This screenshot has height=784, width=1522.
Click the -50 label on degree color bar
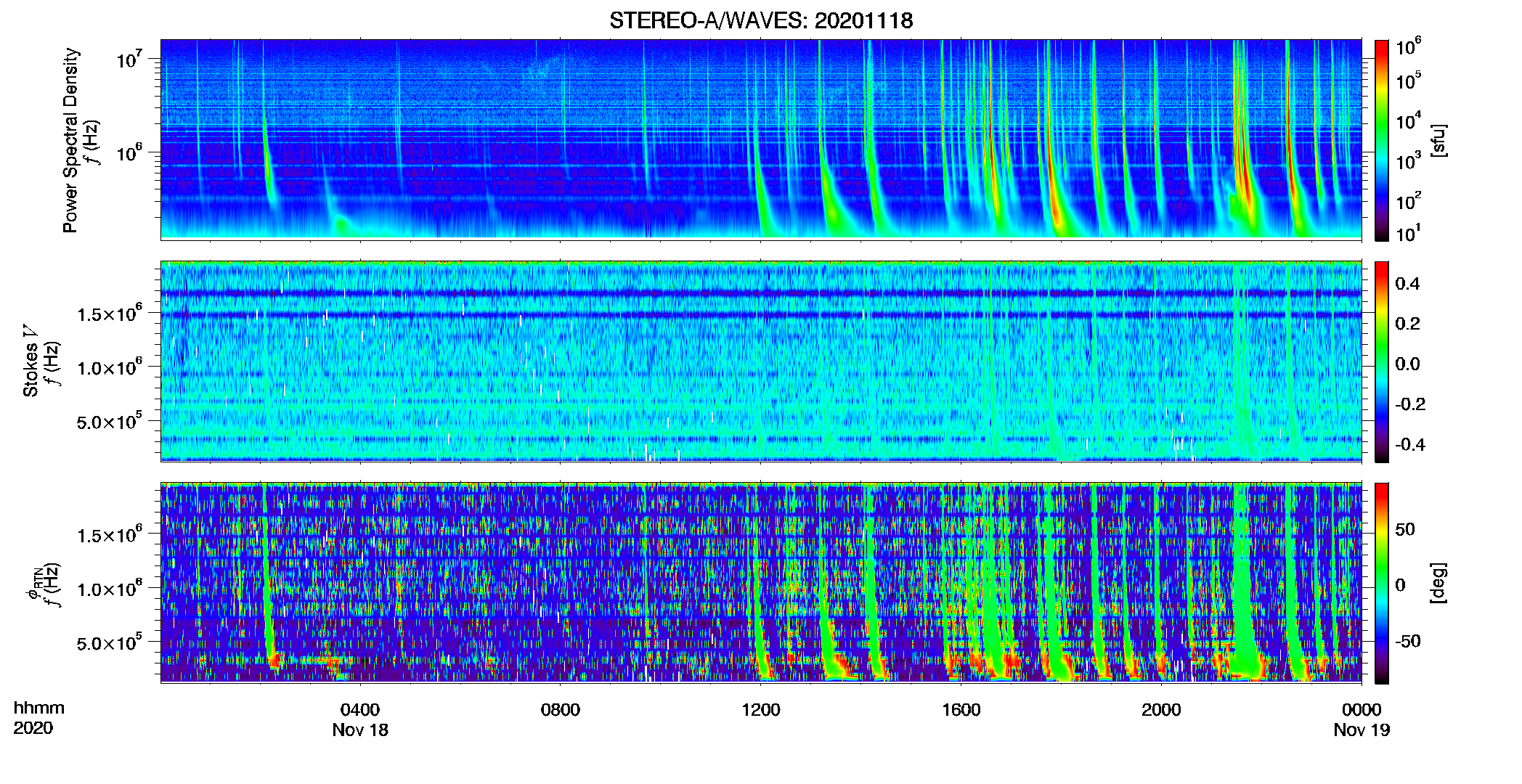coord(1408,642)
